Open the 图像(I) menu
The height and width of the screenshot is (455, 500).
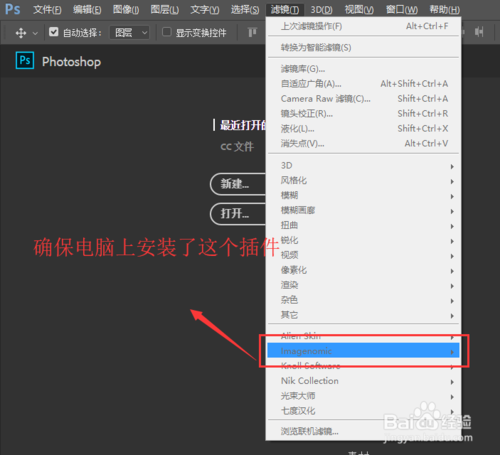click(126, 10)
